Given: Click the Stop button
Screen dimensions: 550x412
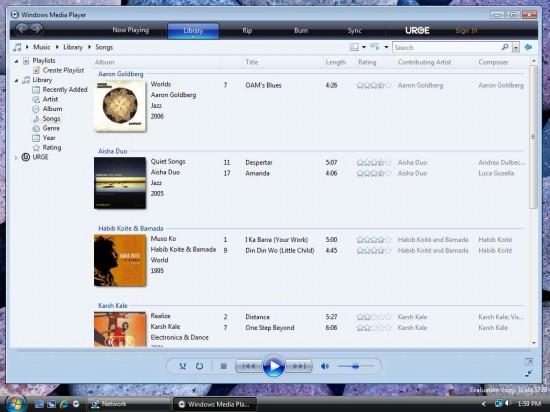Looking at the screenshot, I should 223,366.
